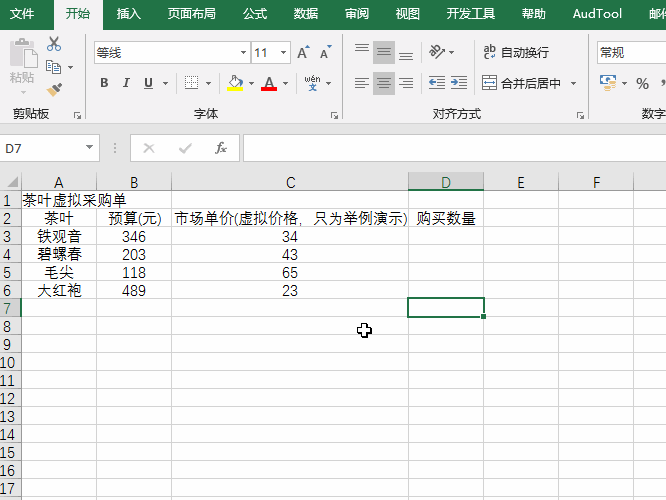
Task: Expand fill color palette arrow
Action: [x=251, y=83]
